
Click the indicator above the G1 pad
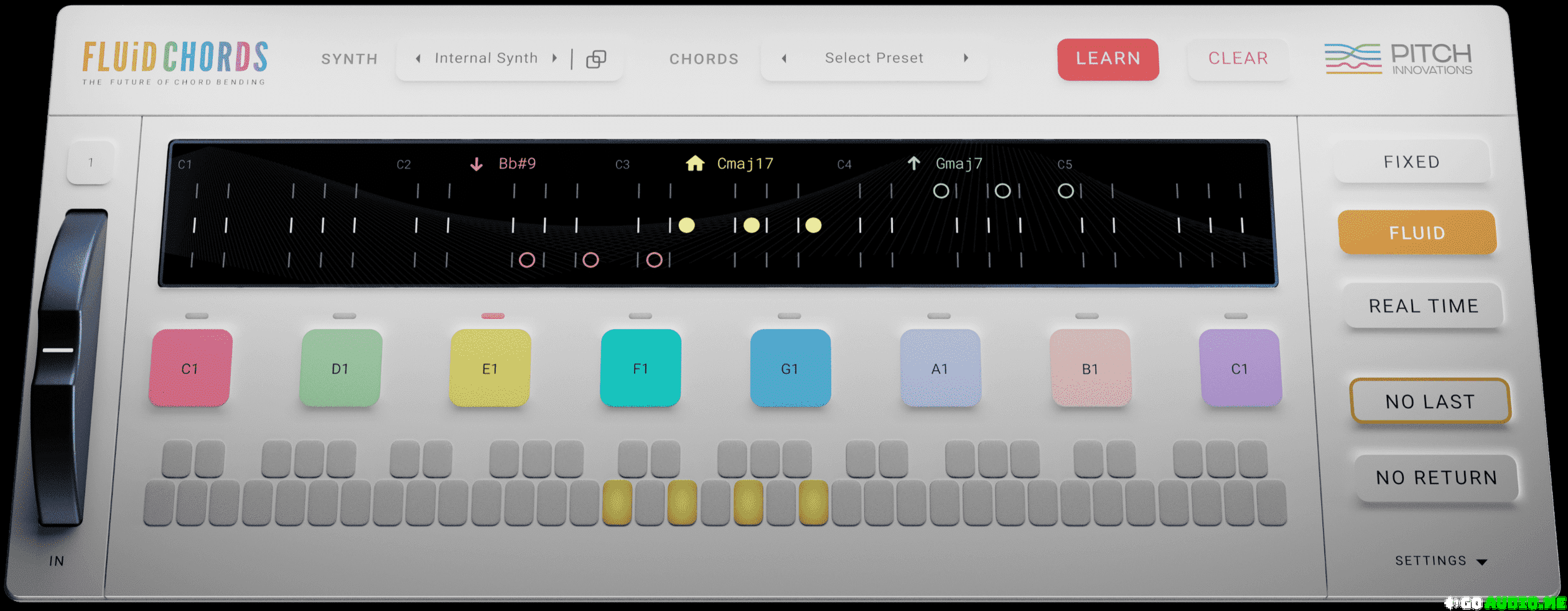tap(789, 316)
